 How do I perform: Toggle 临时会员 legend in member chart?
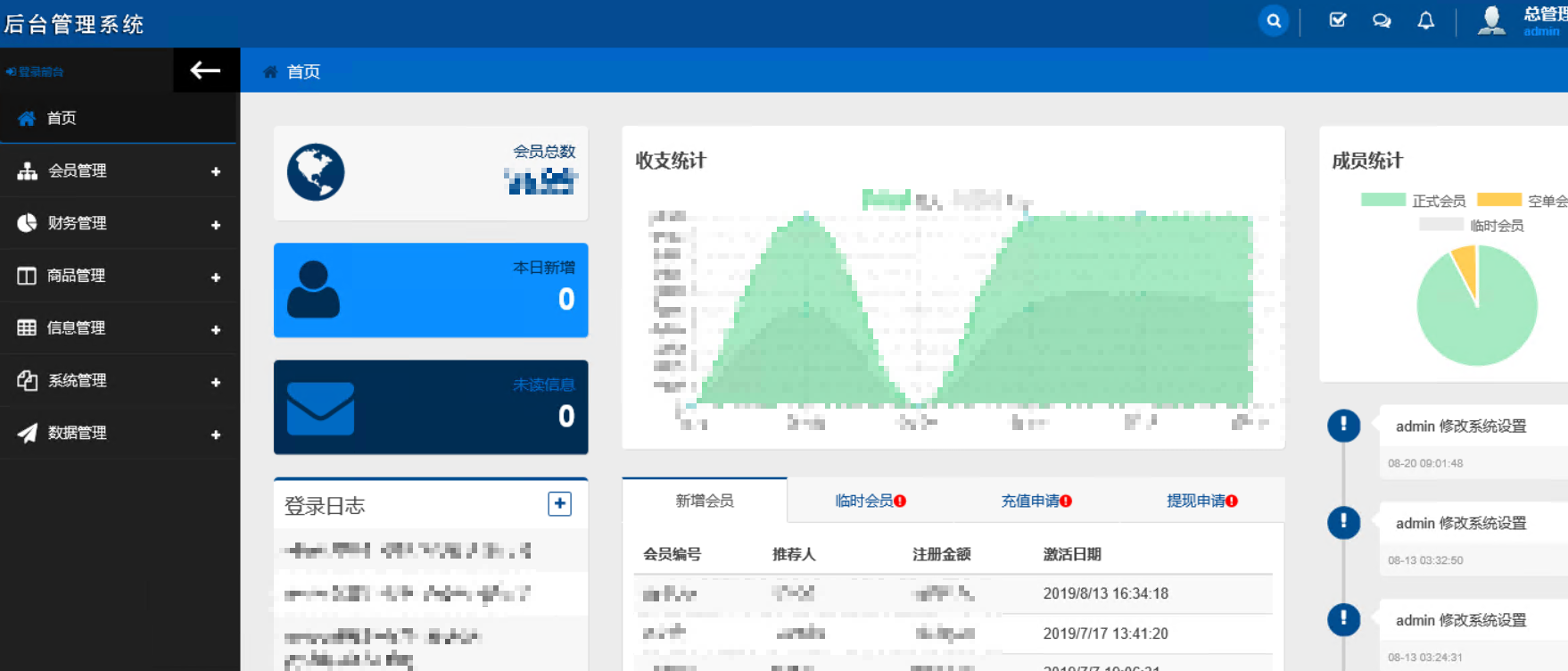1472,226
